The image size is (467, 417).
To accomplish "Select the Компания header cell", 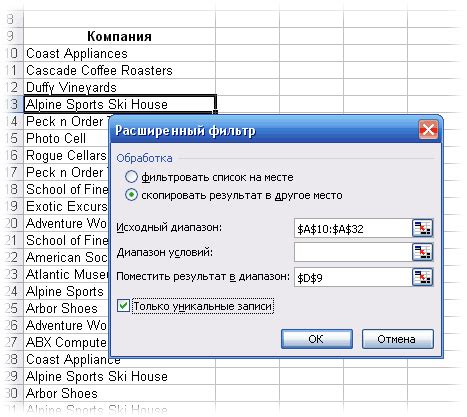I will [119, 36].
